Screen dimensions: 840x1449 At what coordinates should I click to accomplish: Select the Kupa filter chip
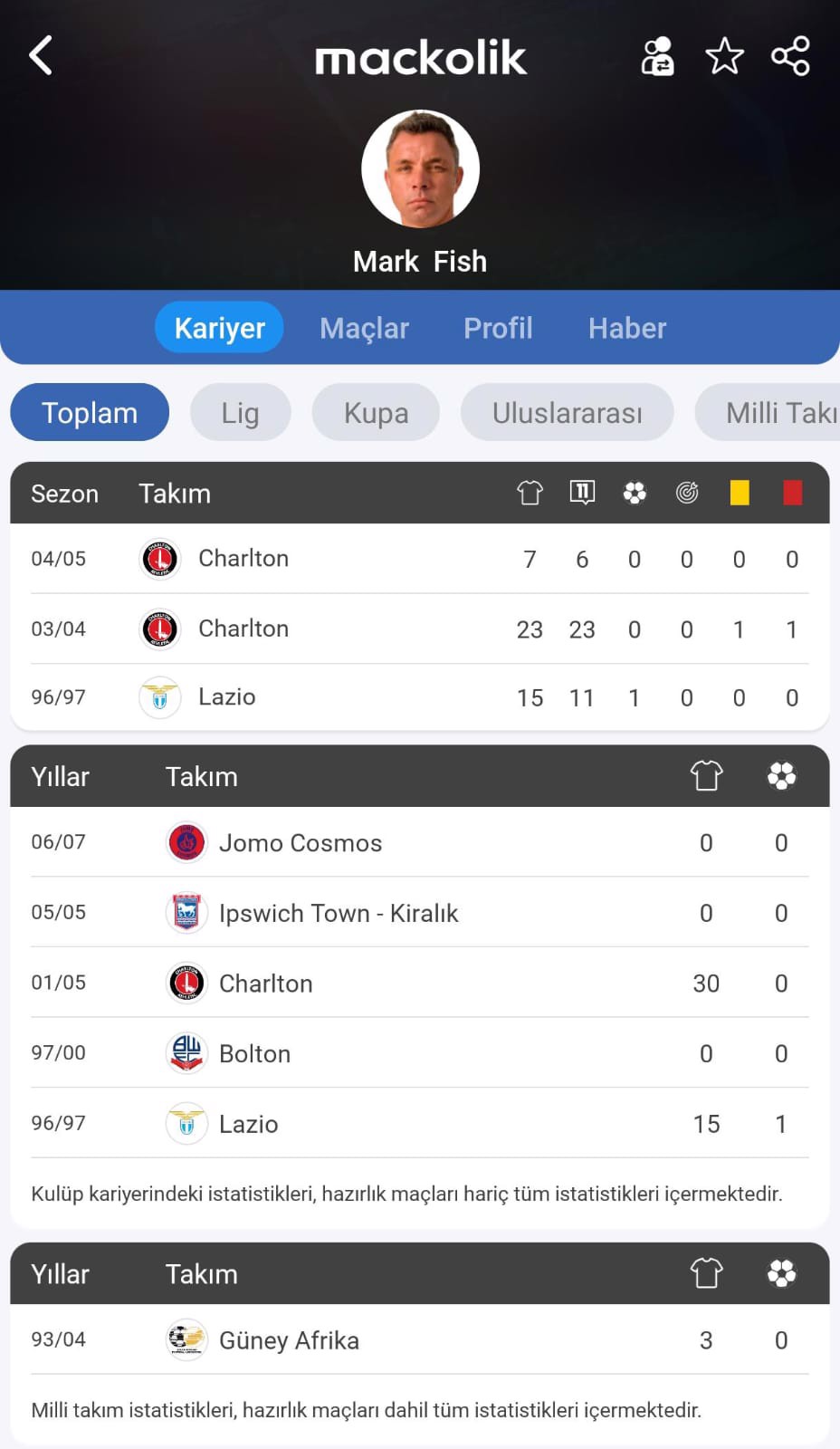[x=376, y=413]
